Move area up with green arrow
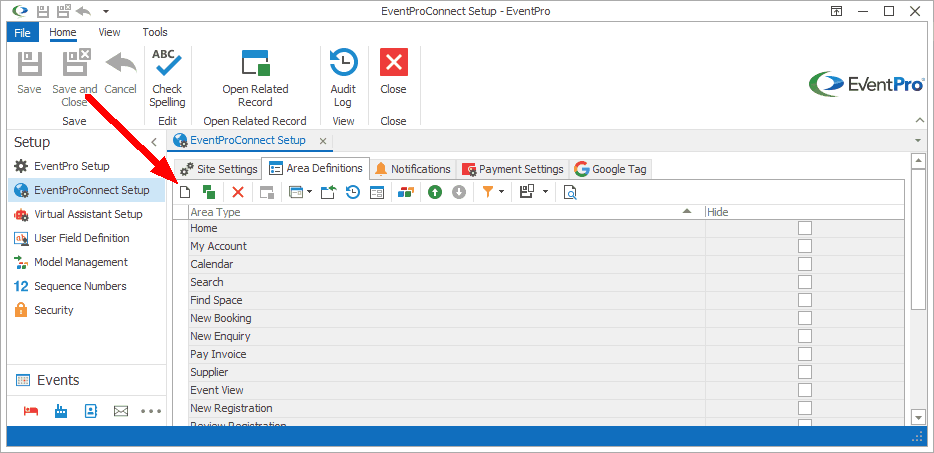934x453 pixels. click(x=435, y=192)
